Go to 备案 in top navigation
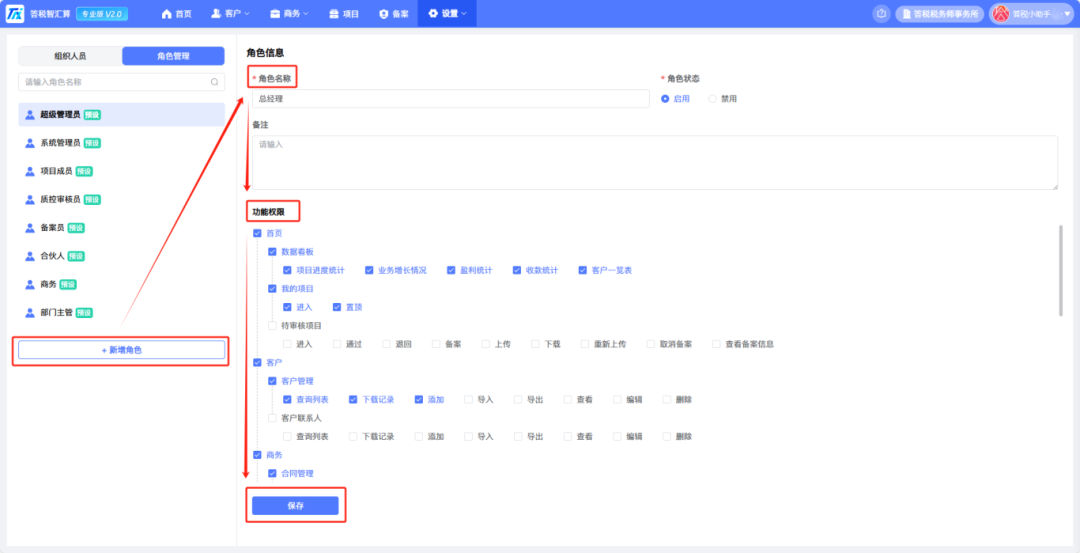 point(393,14)
